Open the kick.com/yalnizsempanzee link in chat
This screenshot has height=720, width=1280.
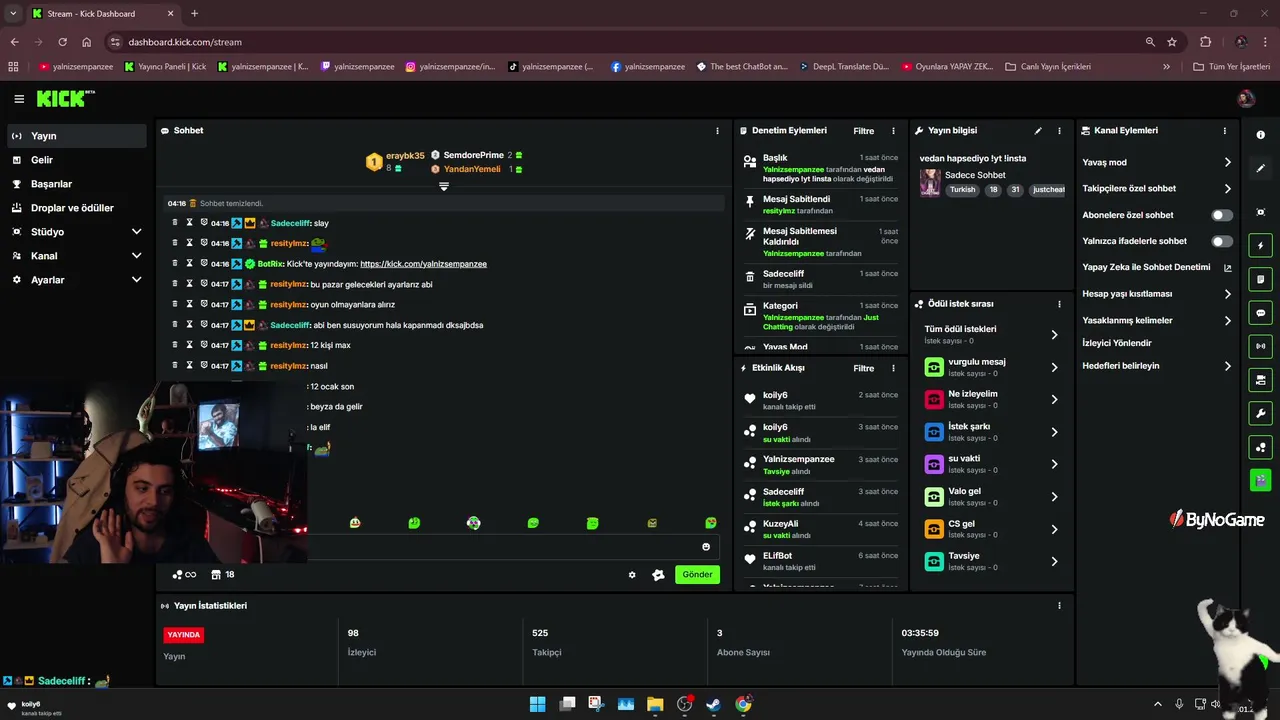coord(423,264)
